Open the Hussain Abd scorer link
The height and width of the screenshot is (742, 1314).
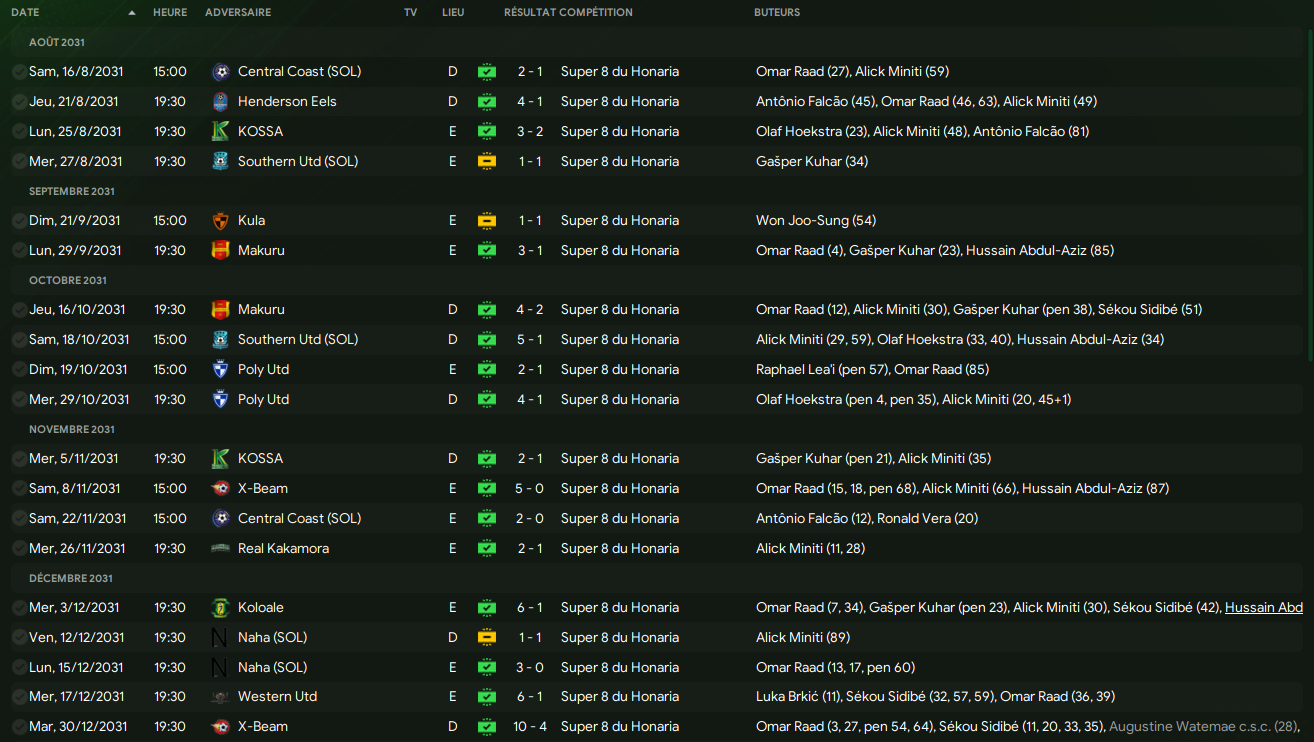point(1263,608)
